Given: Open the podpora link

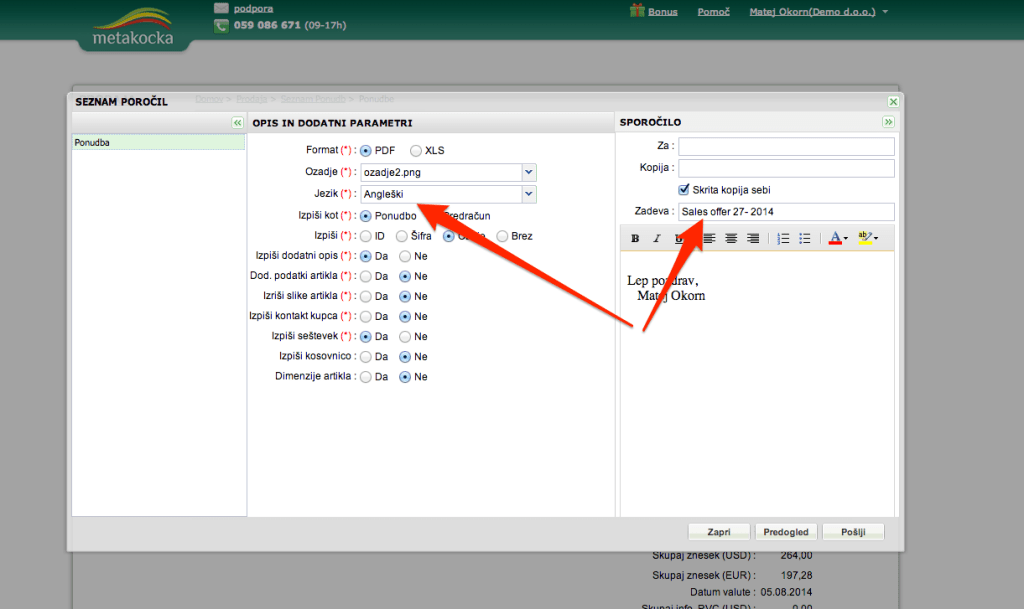Looking at the screenshot, I should 253,8.
